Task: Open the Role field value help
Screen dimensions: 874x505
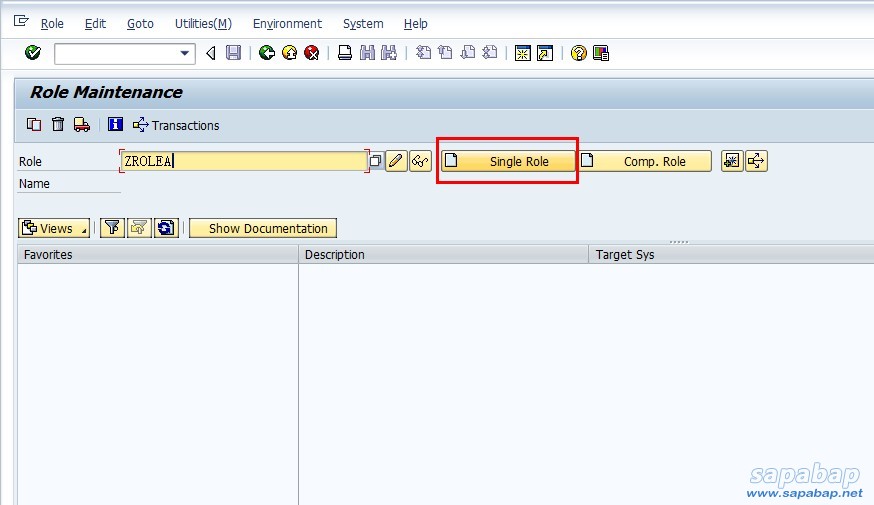Action: coord(376,161)
